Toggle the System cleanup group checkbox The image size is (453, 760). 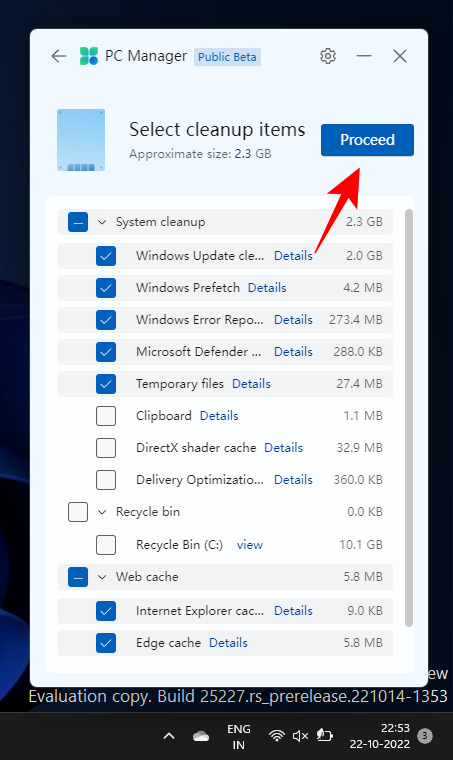(x=78, y=222)
